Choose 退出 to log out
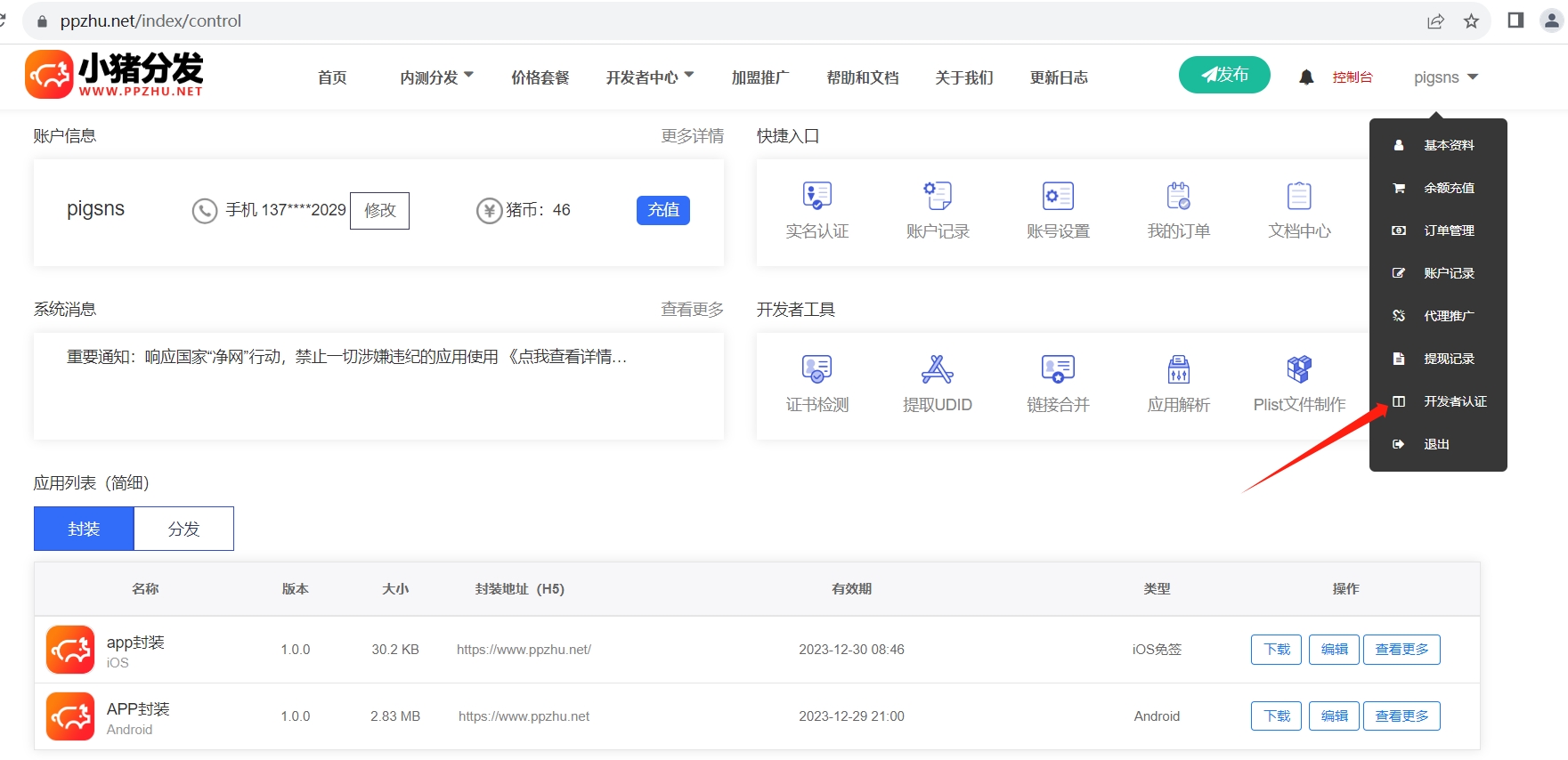This screenshot has width=1568, height=760. pos(1435,444)
